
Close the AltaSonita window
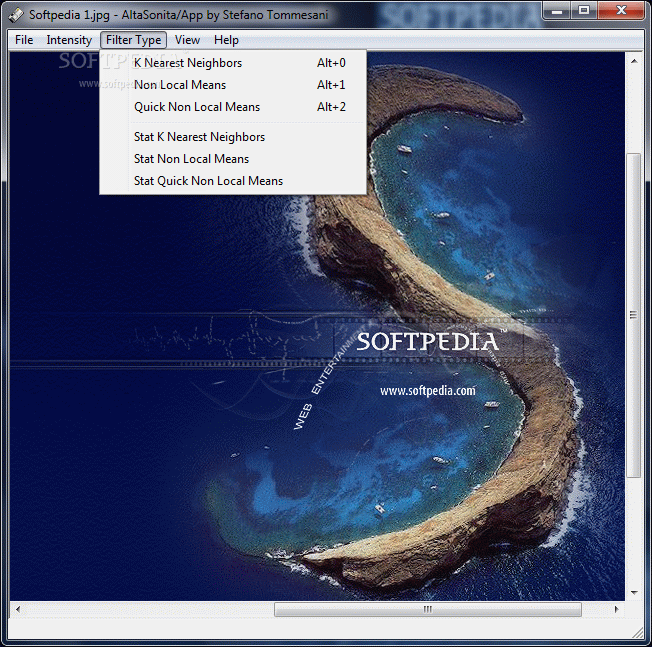(x=621, y=10)
